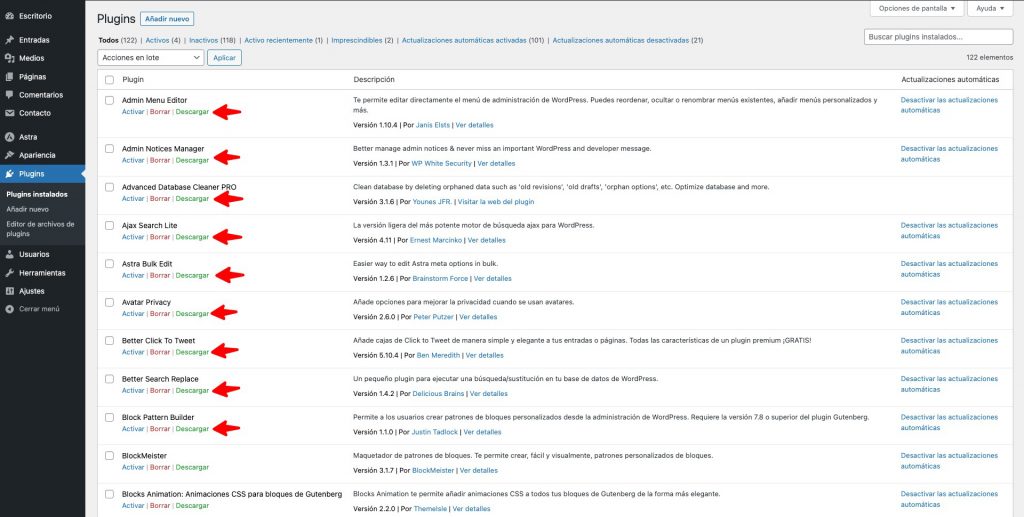The width and height of the screenshot is (1024, 517).
Task: Click the Apariencia brush icon
Action: click(9, 155)
